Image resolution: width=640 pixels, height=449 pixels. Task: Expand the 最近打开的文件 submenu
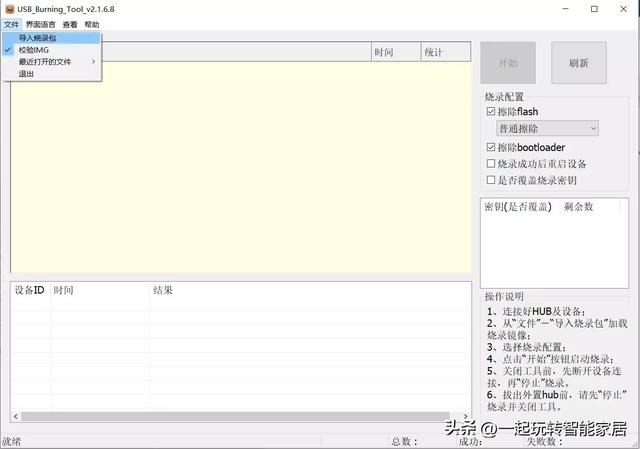(52, 62)
